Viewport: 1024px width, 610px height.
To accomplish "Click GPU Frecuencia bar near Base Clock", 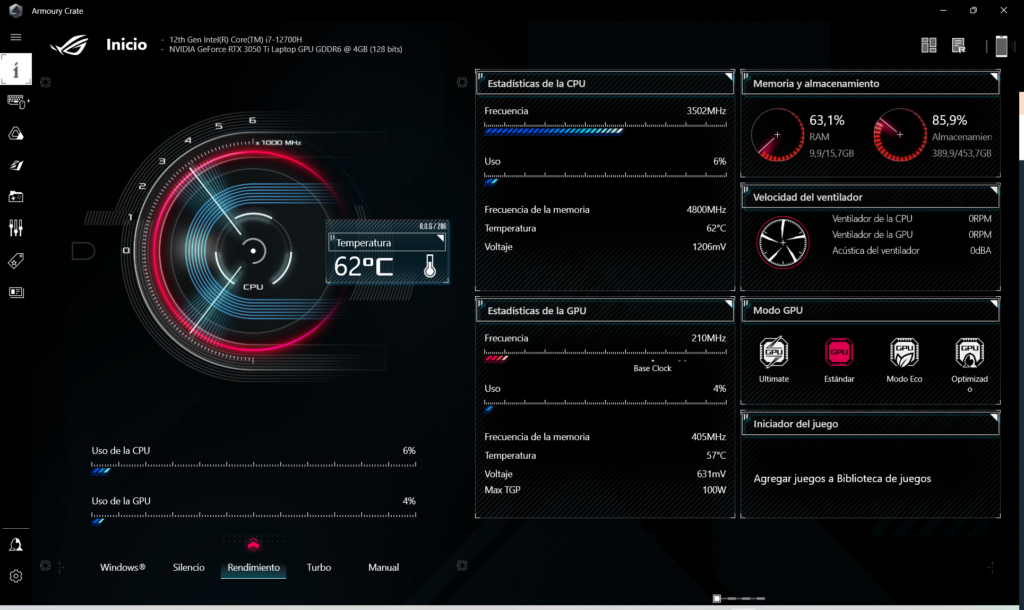I will pyautogui.click(x=605, y=358).
